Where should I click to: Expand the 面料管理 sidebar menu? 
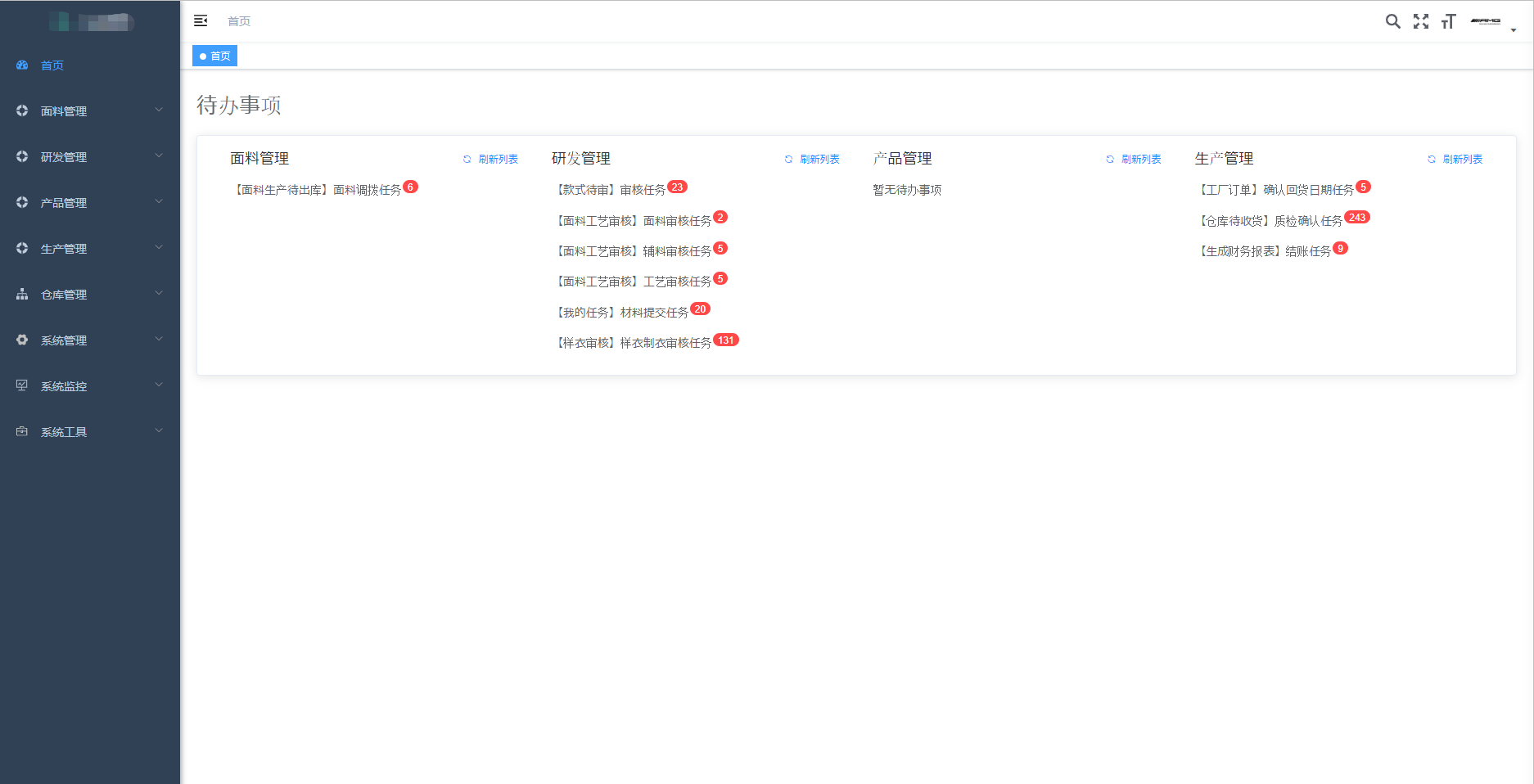(x=64, y=111)
